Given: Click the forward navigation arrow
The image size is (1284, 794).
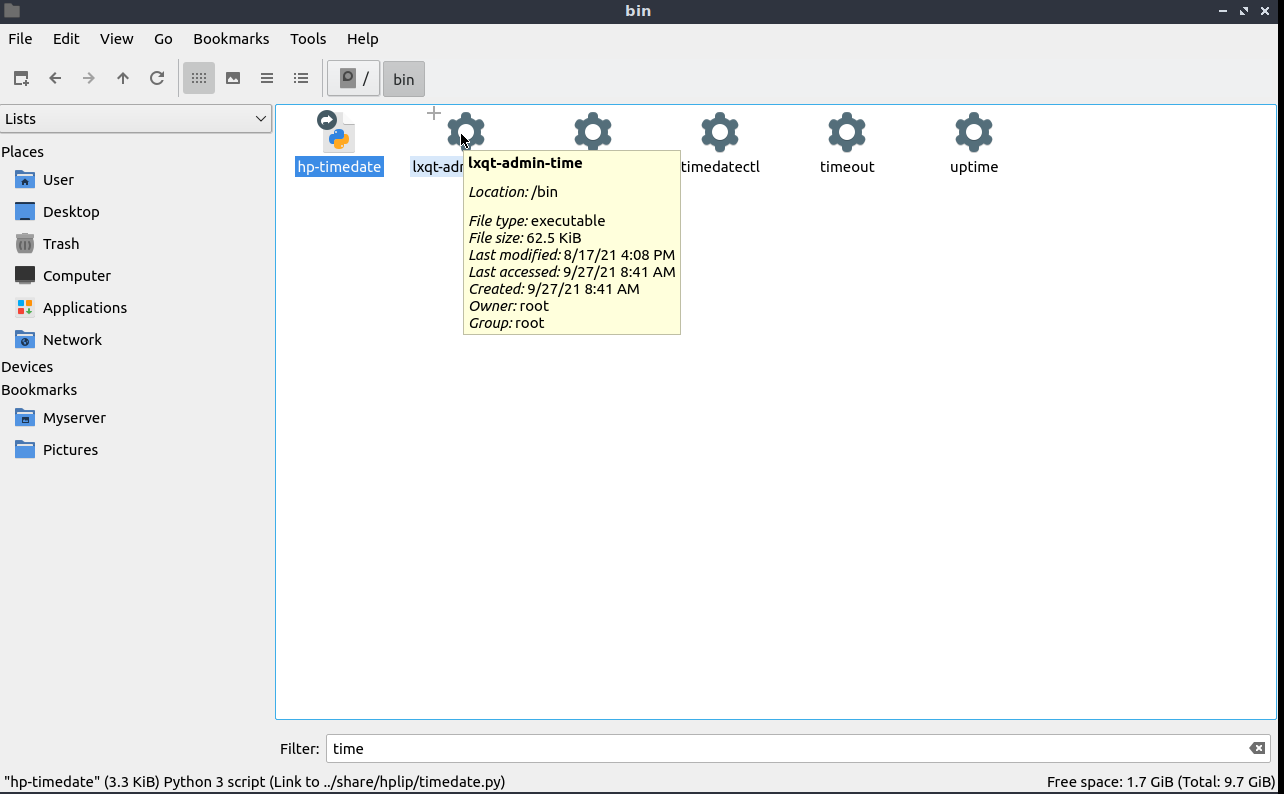Looking at the screenshot, I should pyautogui.click(x=89, y=78).
